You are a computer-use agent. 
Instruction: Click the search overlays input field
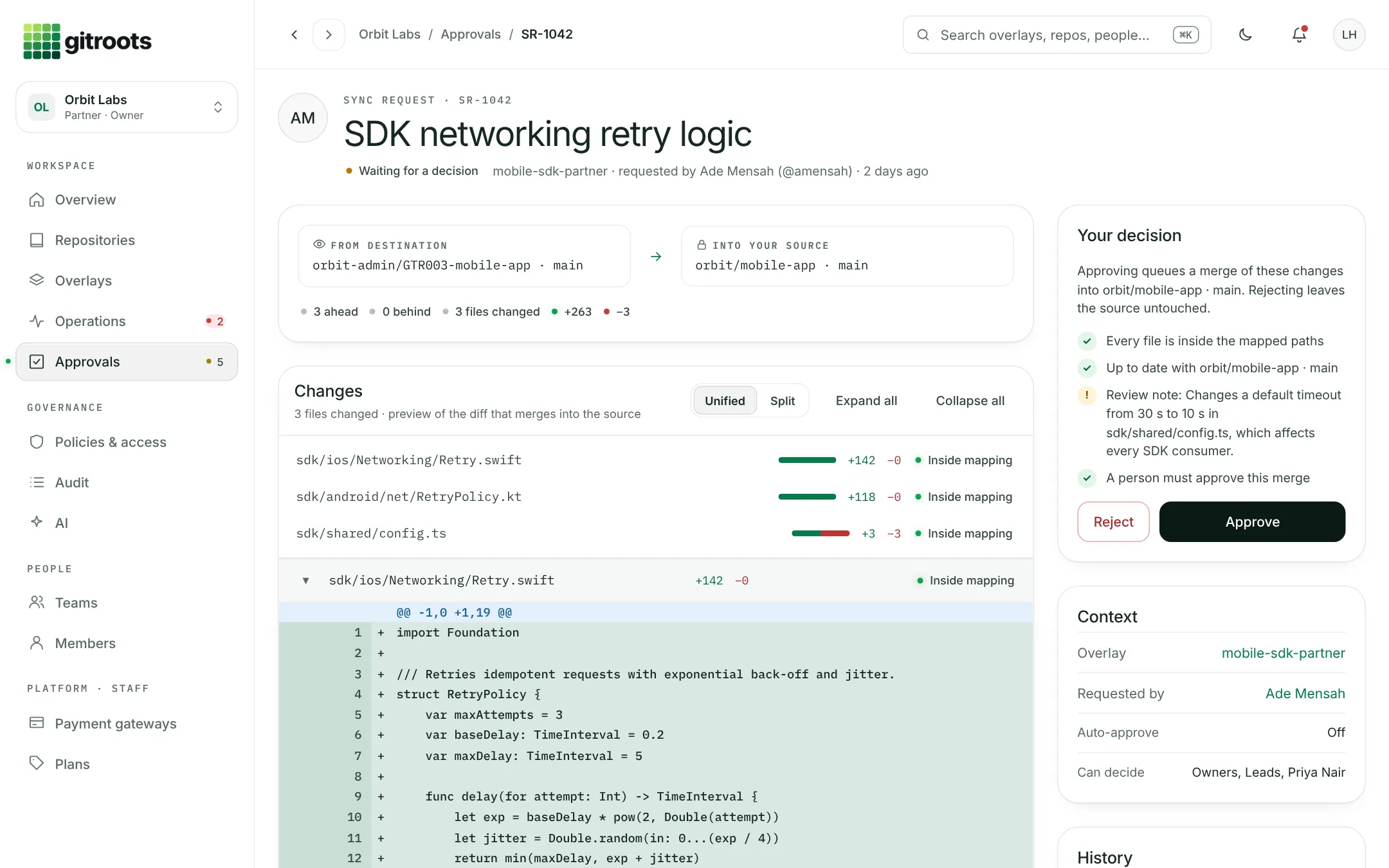[1057, 35]
